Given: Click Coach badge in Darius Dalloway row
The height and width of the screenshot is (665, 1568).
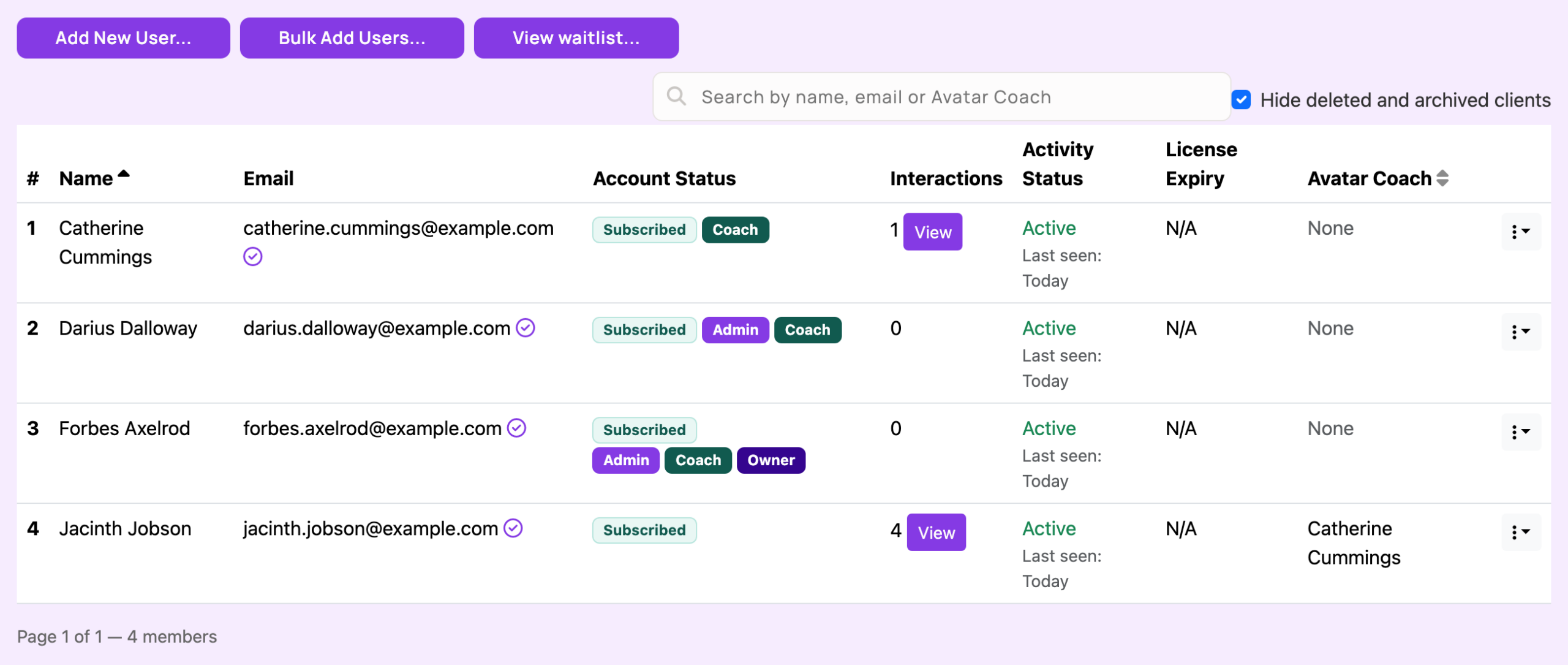Looking at the screenshot, I should 808,330.
